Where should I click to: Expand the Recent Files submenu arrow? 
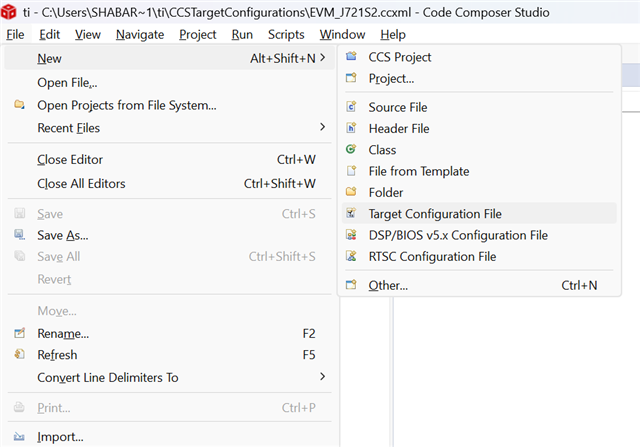pos(322,127)
